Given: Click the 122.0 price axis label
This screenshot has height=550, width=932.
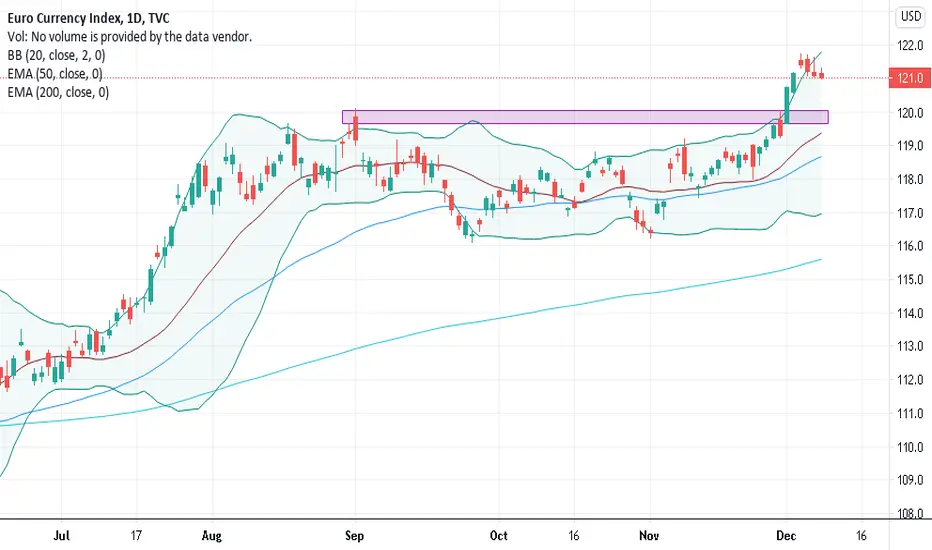Looking at the screenshot, I should pos(910,46).
